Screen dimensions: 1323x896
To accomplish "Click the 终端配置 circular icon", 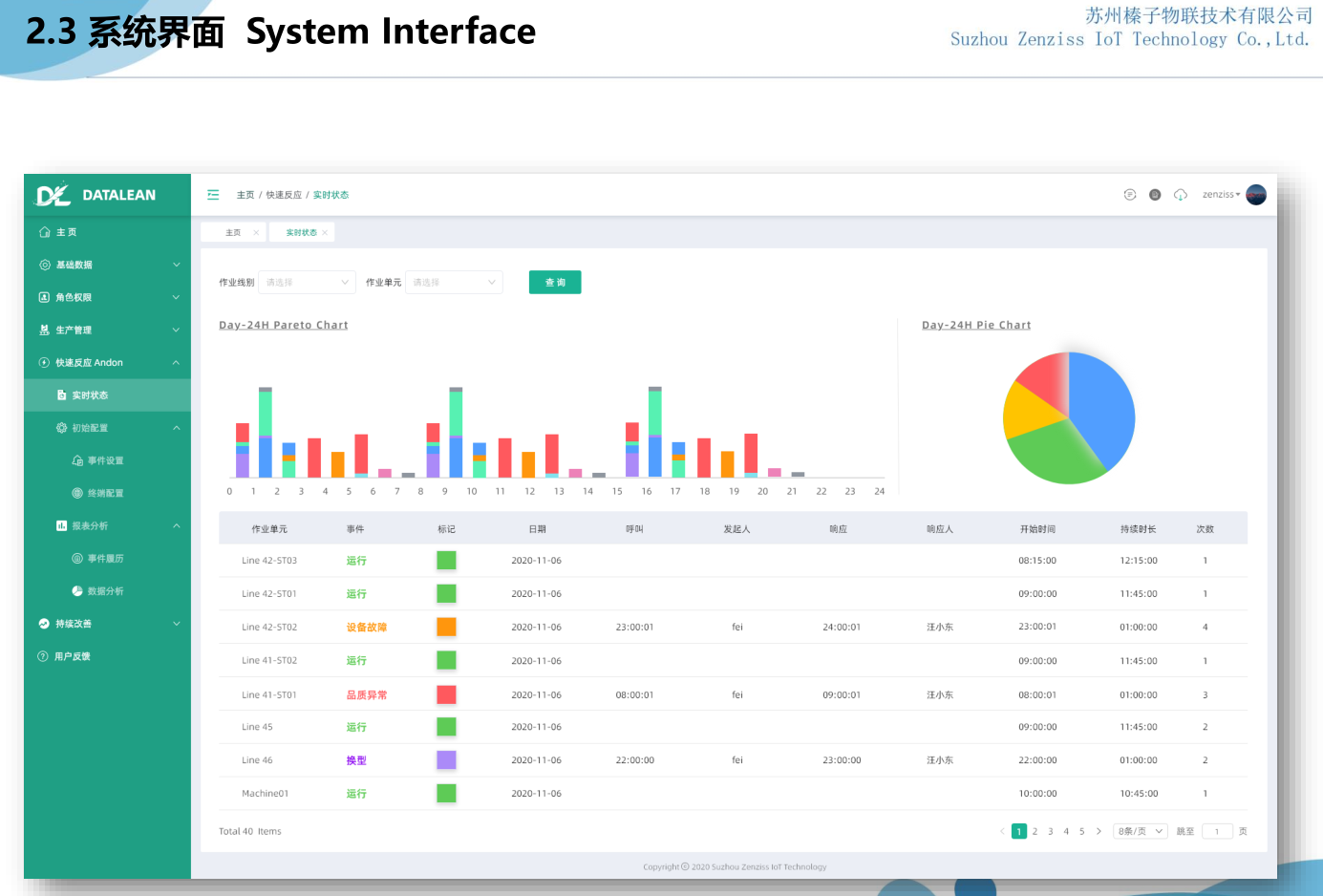I will tap(77, 493).
